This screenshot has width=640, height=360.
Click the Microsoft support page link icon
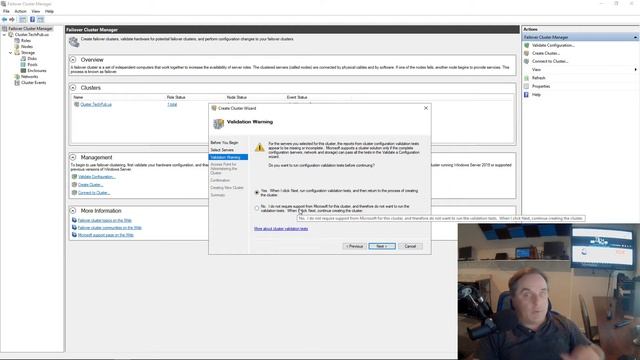(74, 235)
